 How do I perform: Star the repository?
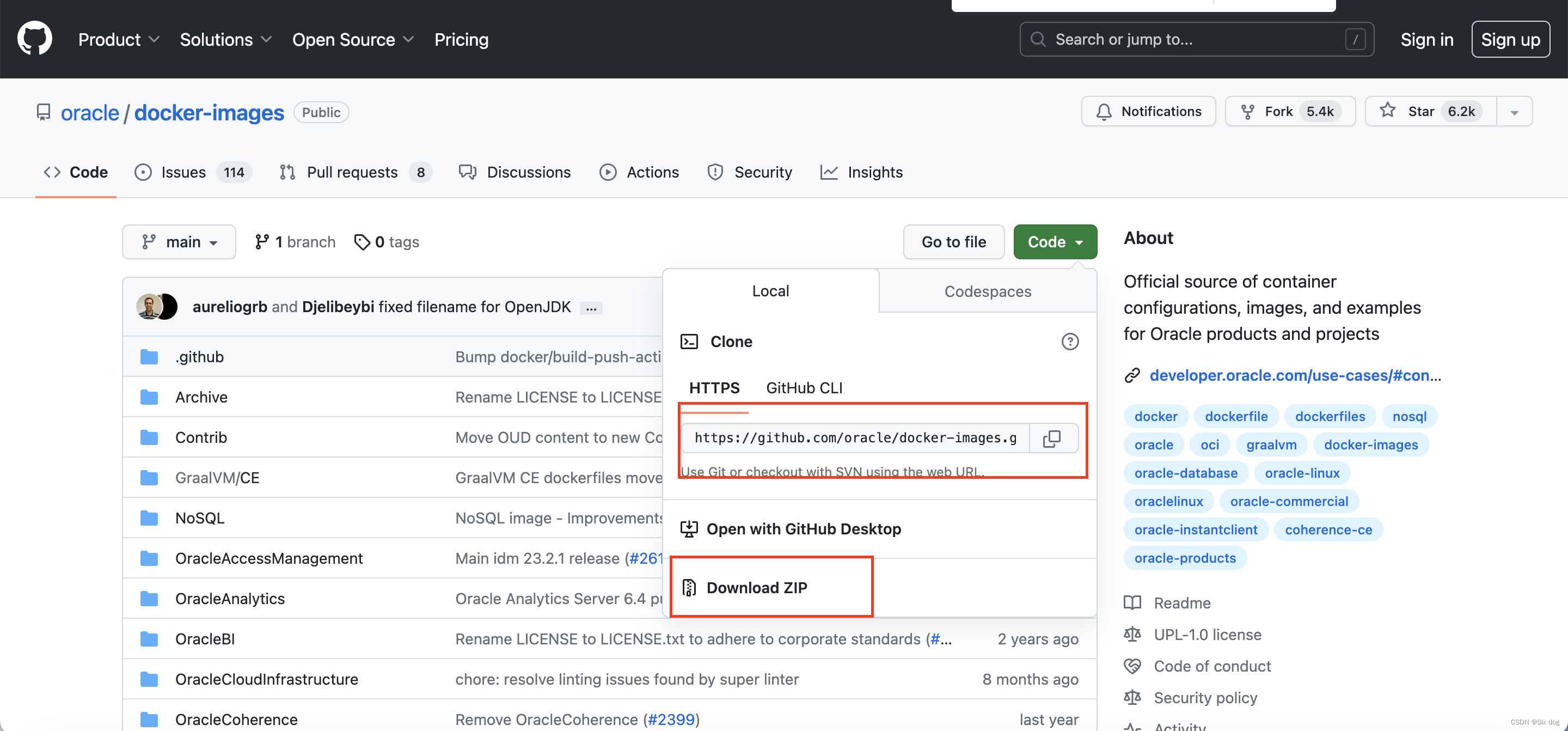tap(1430, 112)
